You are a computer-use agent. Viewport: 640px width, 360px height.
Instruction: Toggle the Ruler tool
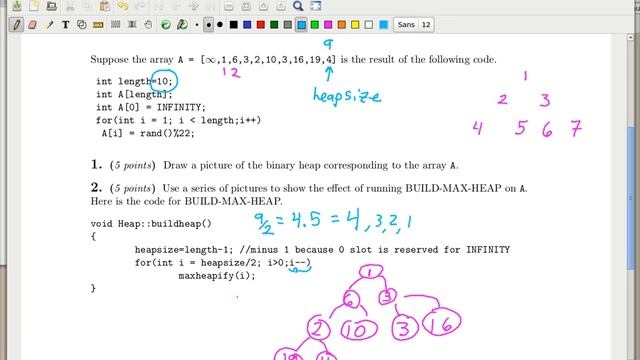tap(98, 25)
